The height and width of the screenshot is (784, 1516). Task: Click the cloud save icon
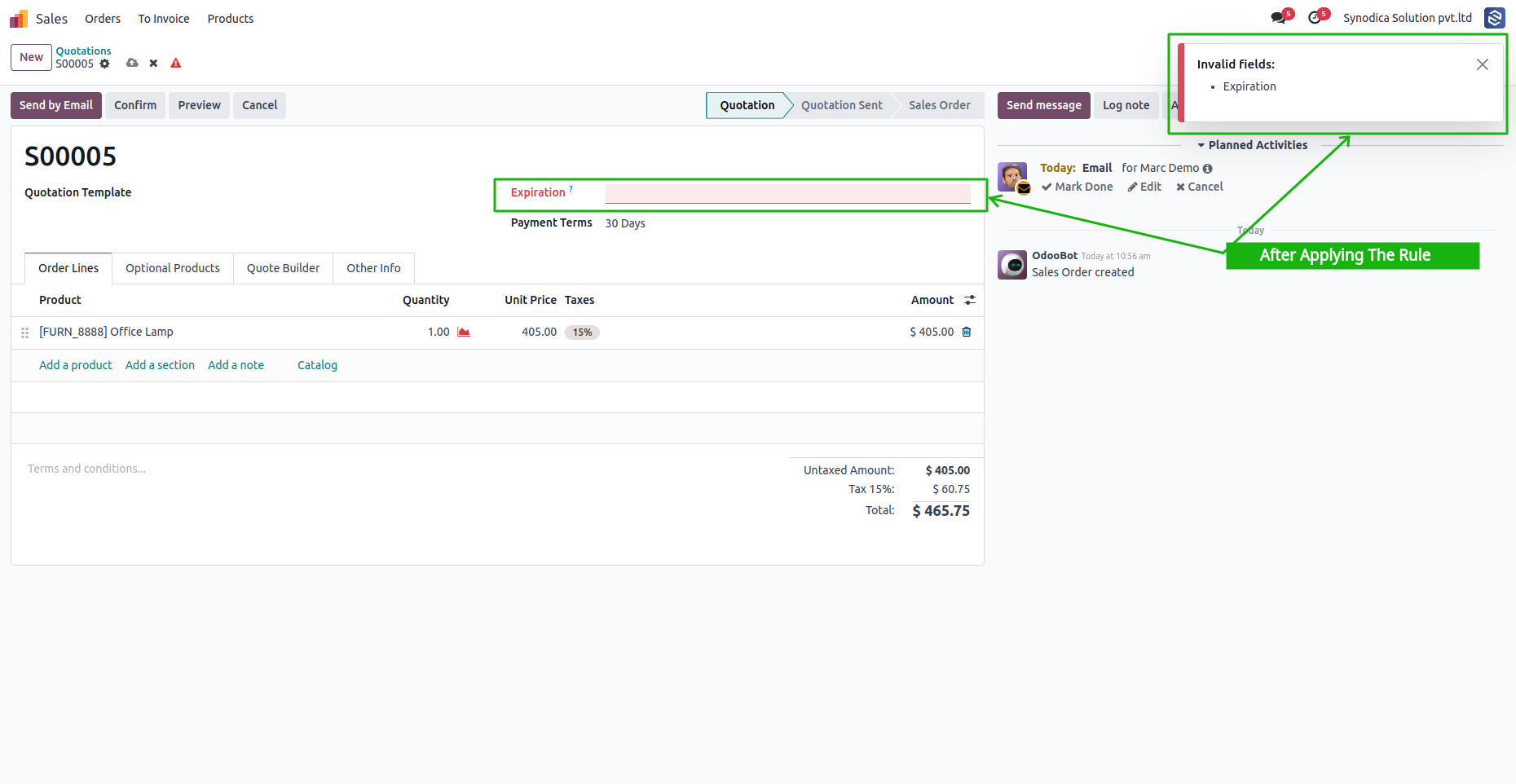coord(132,63)
